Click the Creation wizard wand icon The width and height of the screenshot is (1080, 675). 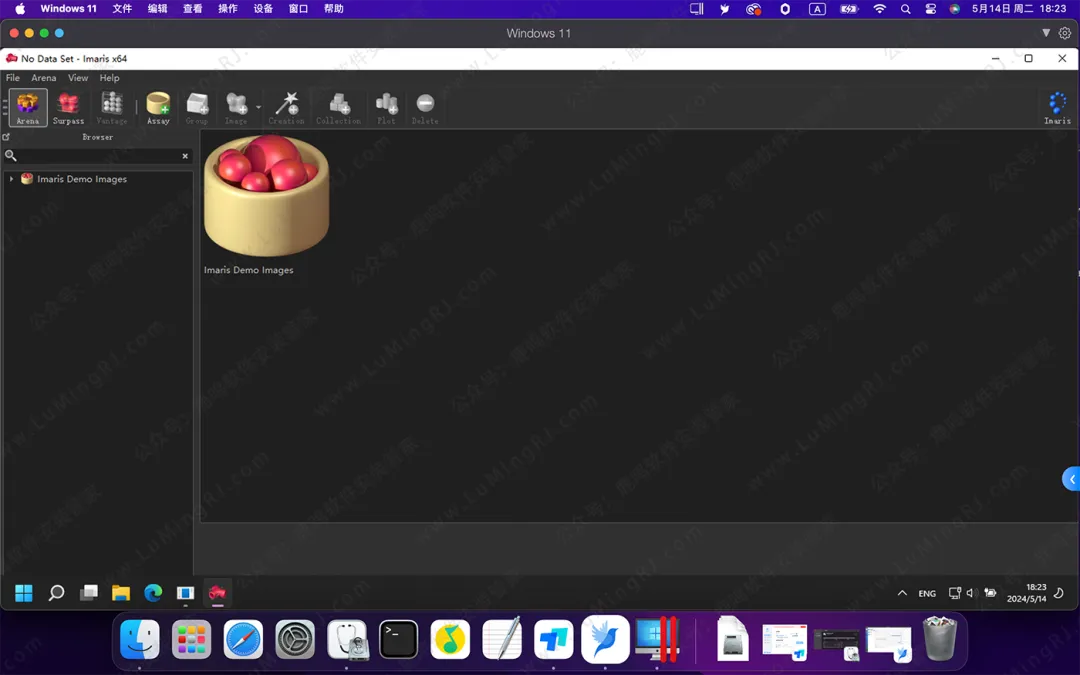286,107
